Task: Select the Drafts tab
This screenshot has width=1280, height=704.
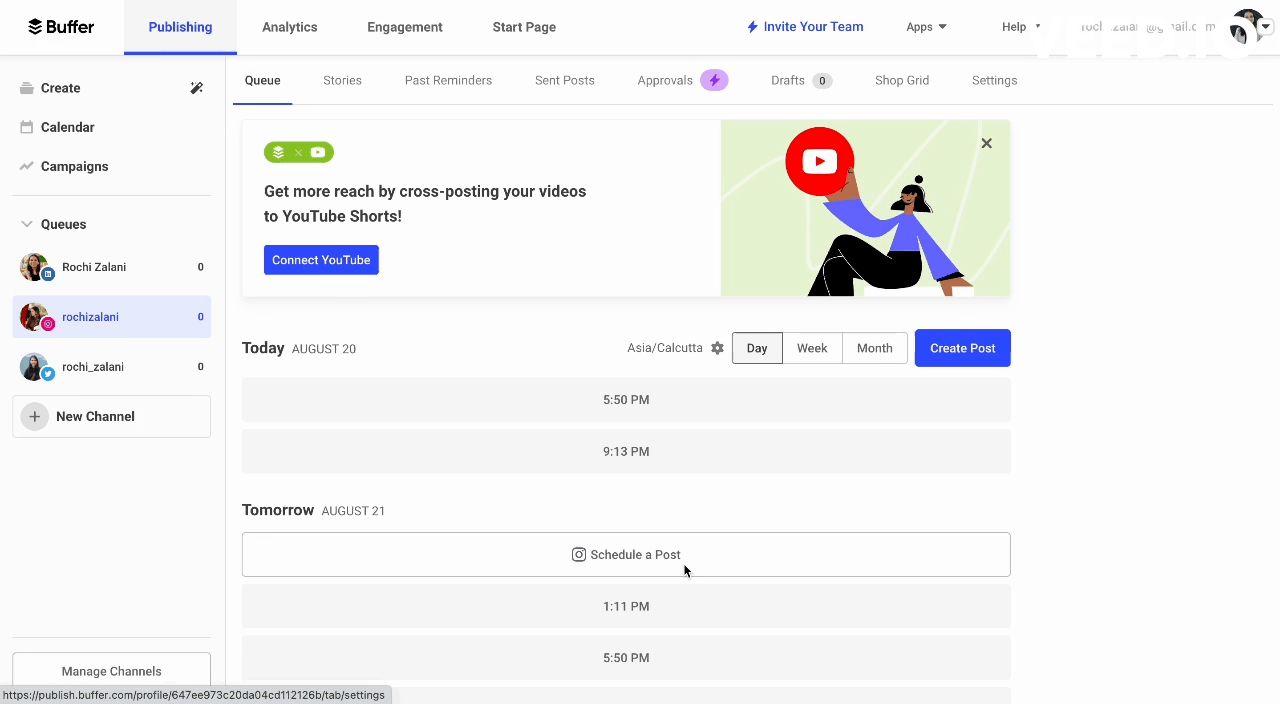Action: (801, 80)
